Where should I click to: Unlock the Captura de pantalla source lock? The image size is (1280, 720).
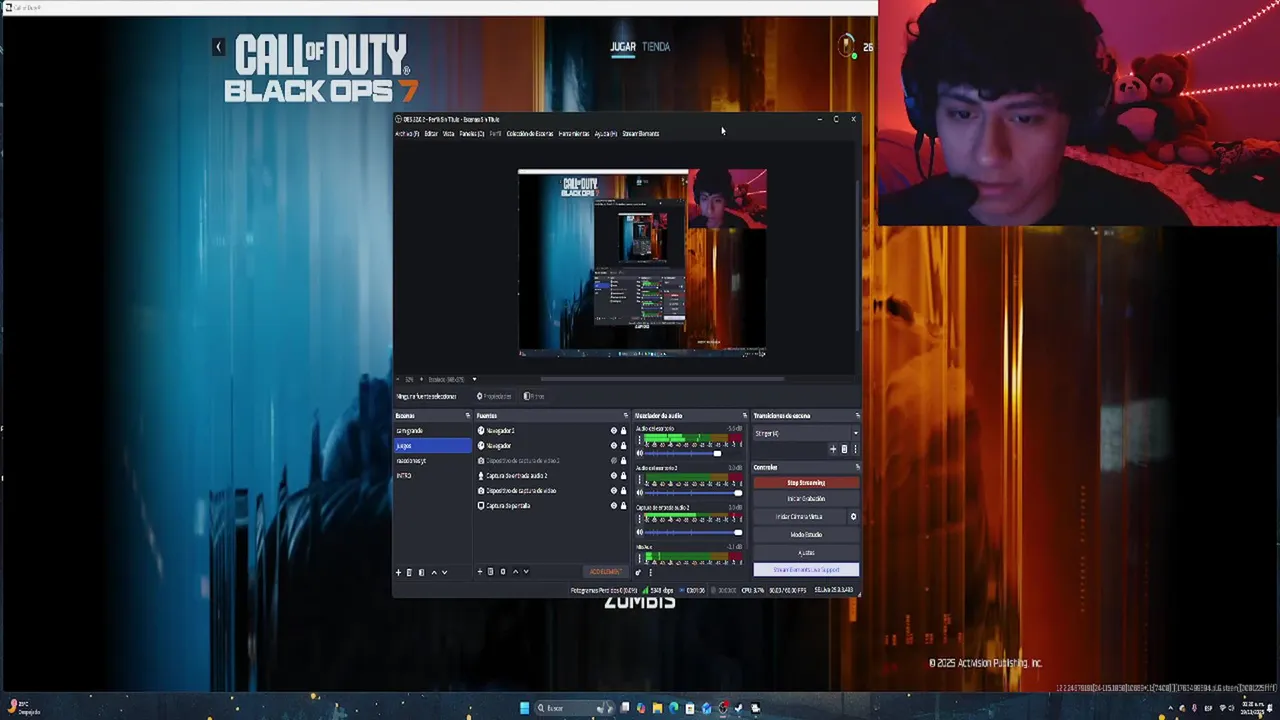[623, 506]
